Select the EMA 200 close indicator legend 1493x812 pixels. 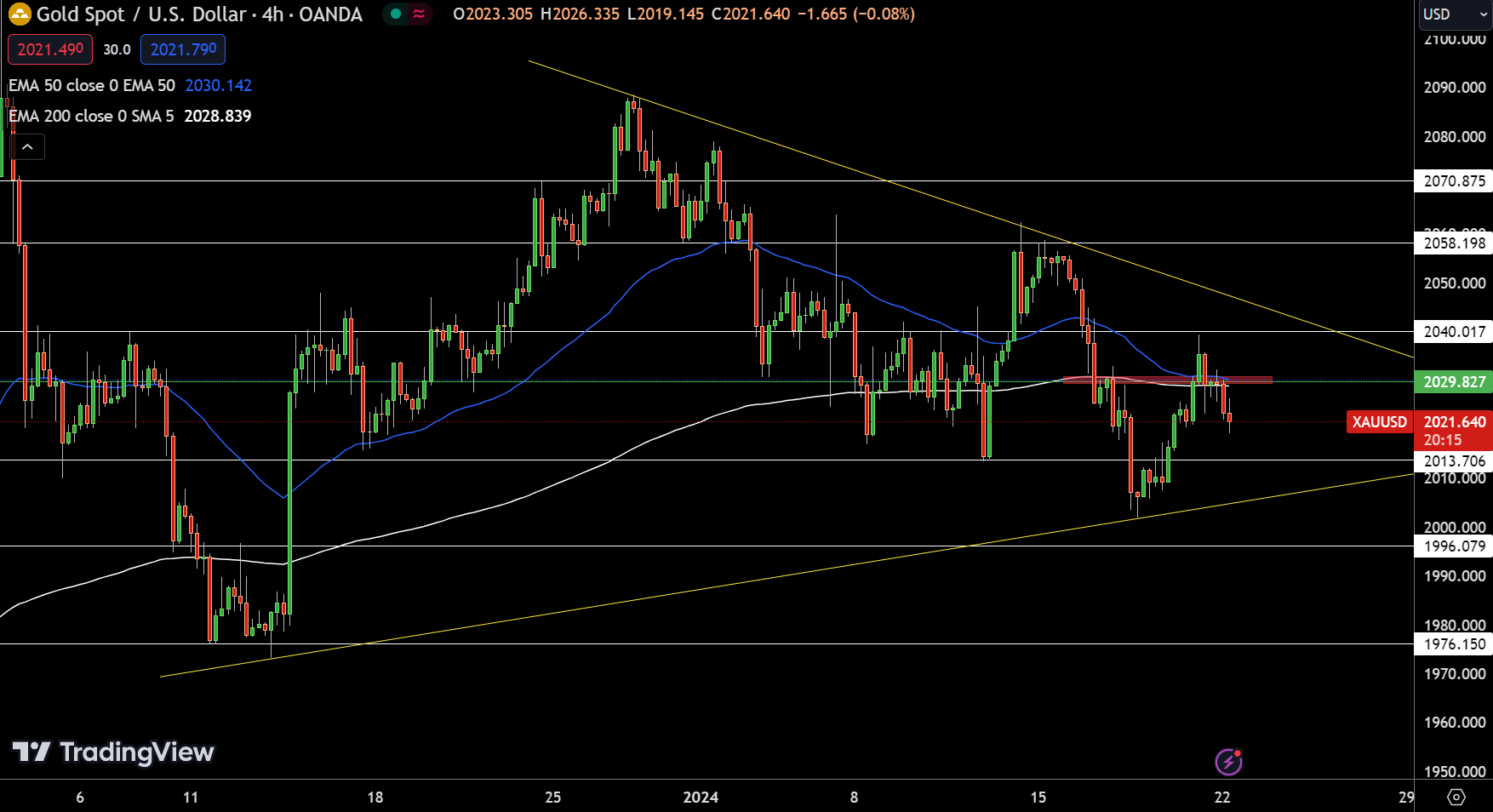pos(91,116)
